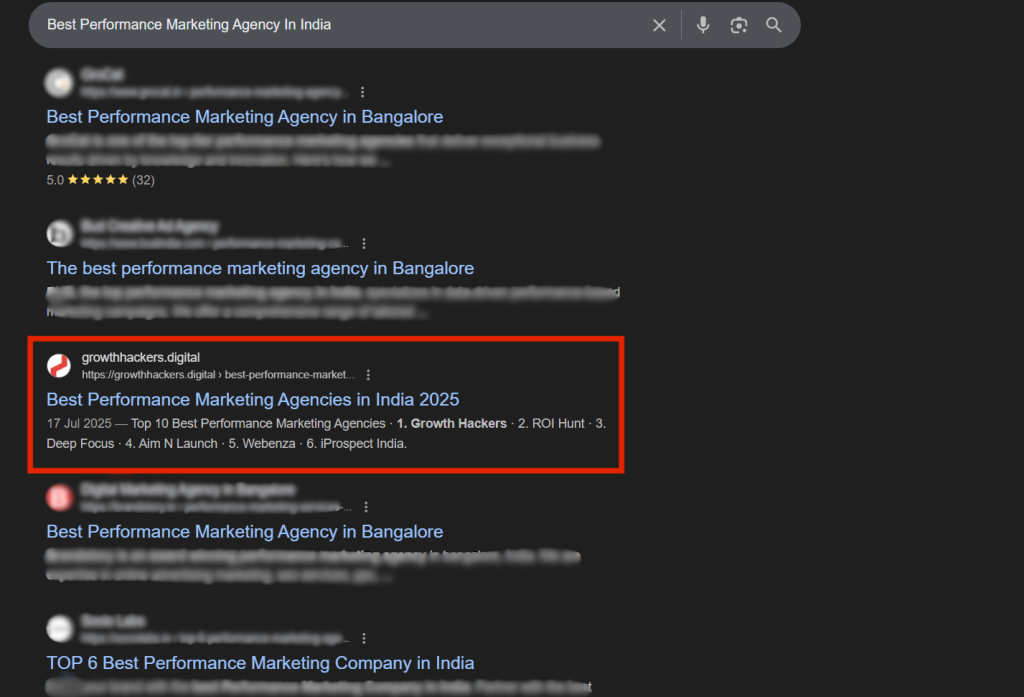Viewport: 1024px width, 697px height.
Task: Click the red favicon of the Digital Marketing Agency result
Action: tap(59, 498)
